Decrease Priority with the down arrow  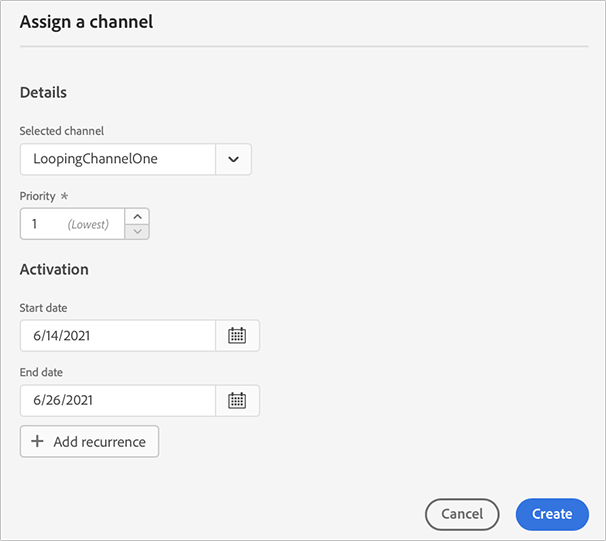pos(137,232)
